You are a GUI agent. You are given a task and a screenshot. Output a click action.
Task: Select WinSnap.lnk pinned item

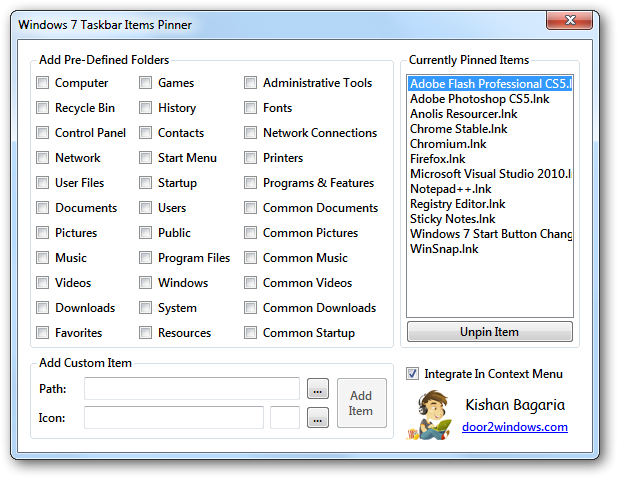coord(490,249)
